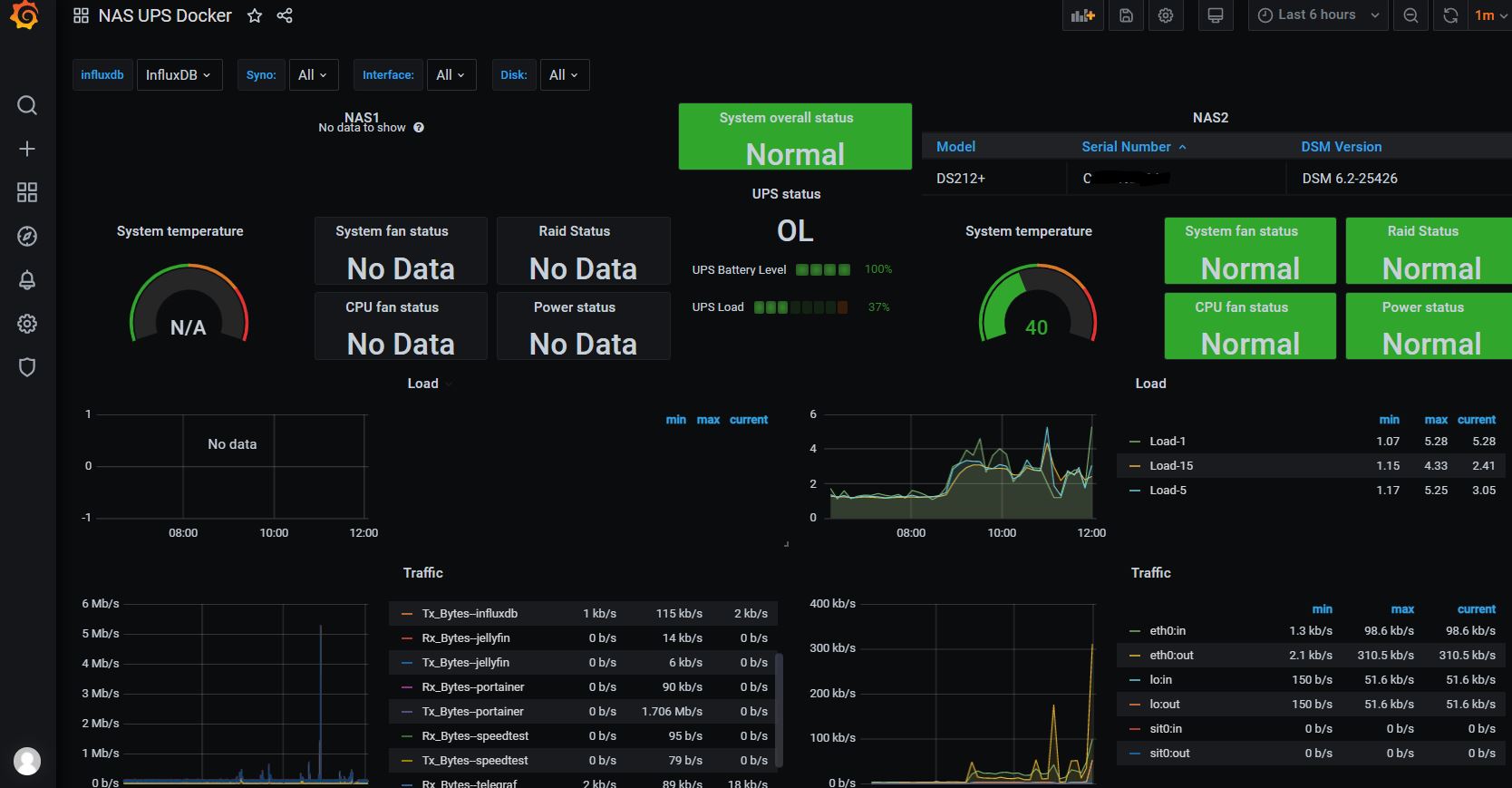The width and height of the screenshot is (1512, 788).
Task: Open the 1m refresh interval dropdown
Action: pyautogui.click(x=1489, y=15)
